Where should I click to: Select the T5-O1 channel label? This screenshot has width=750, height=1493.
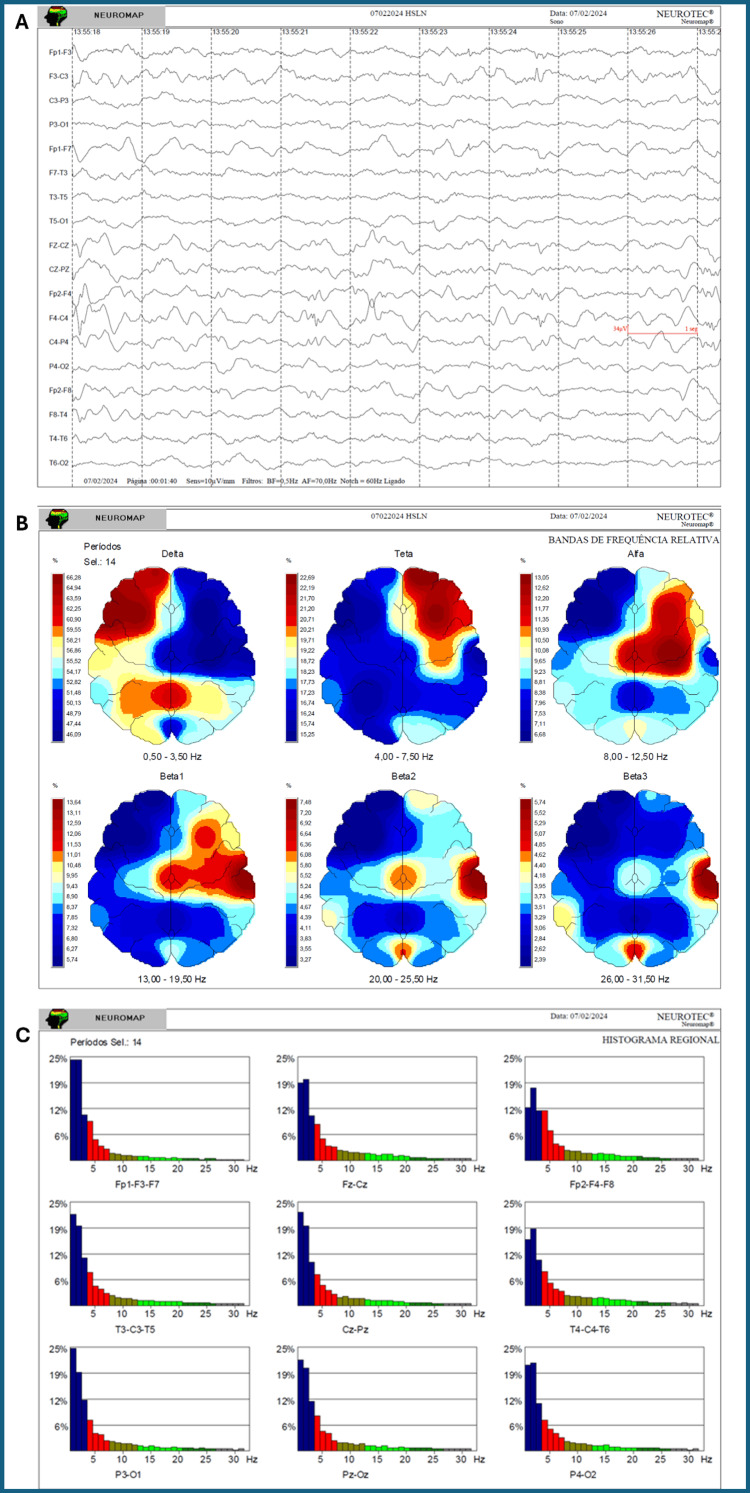59,221
